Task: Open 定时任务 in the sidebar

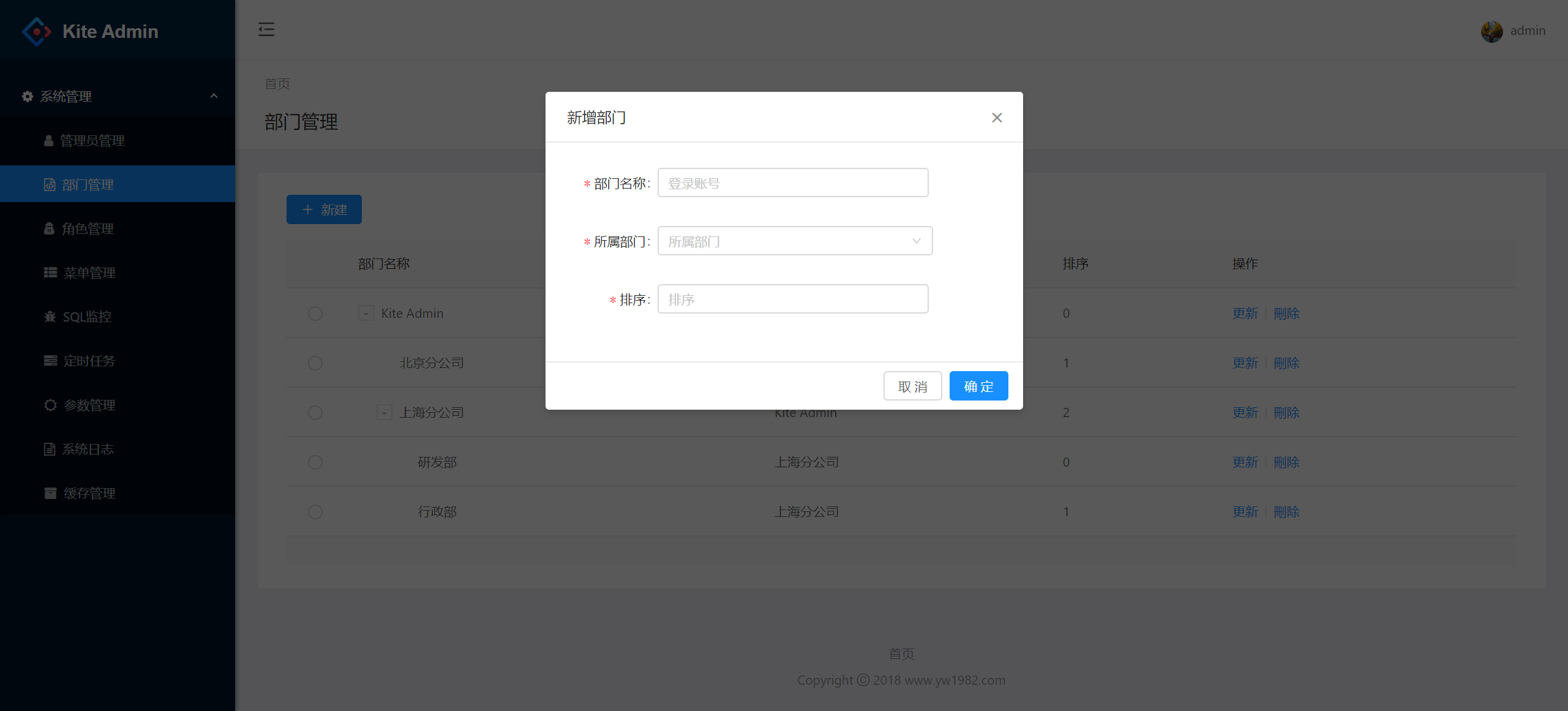Action: pos(118,361)
